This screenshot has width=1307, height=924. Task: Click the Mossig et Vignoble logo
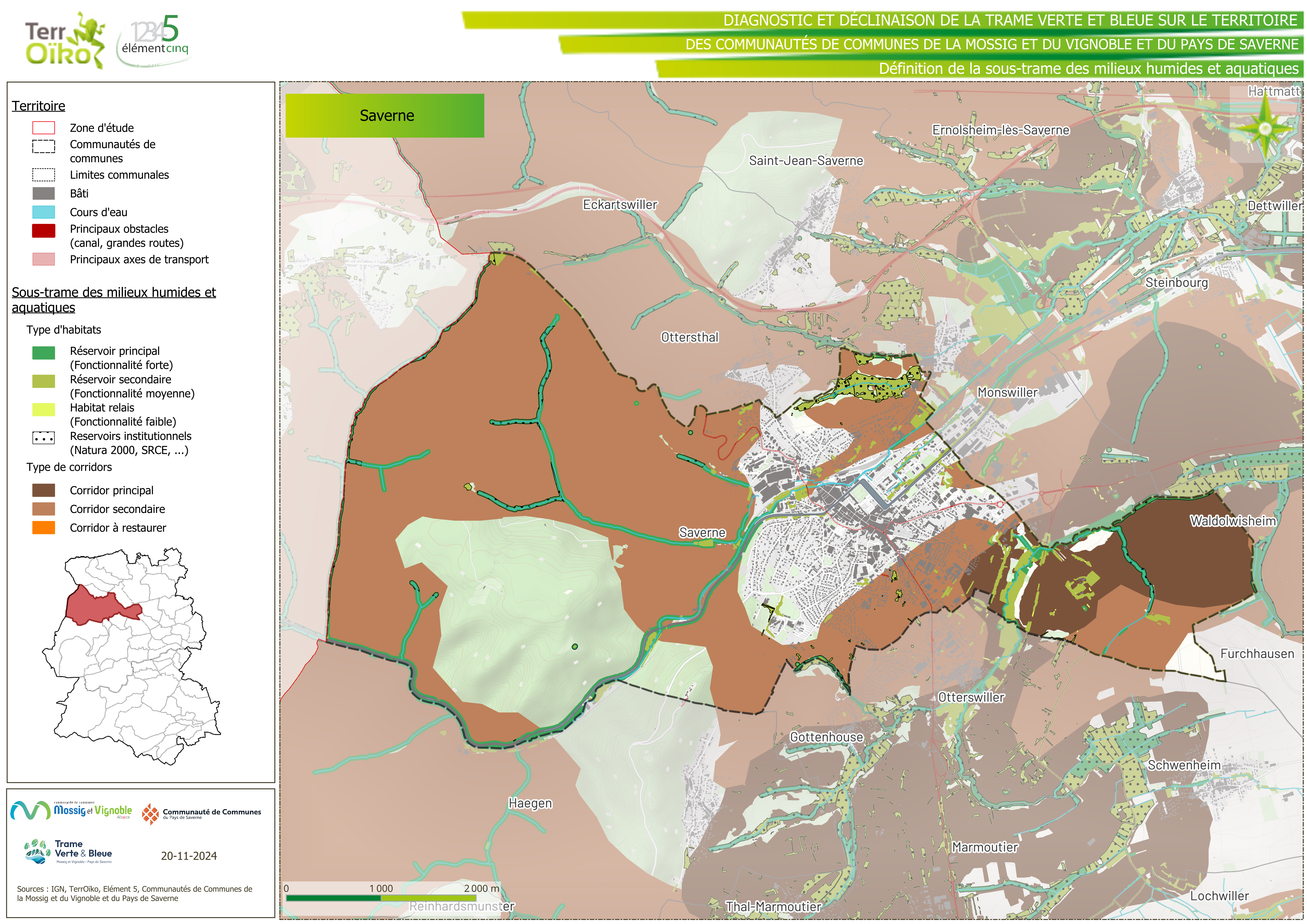click(72, 811)
